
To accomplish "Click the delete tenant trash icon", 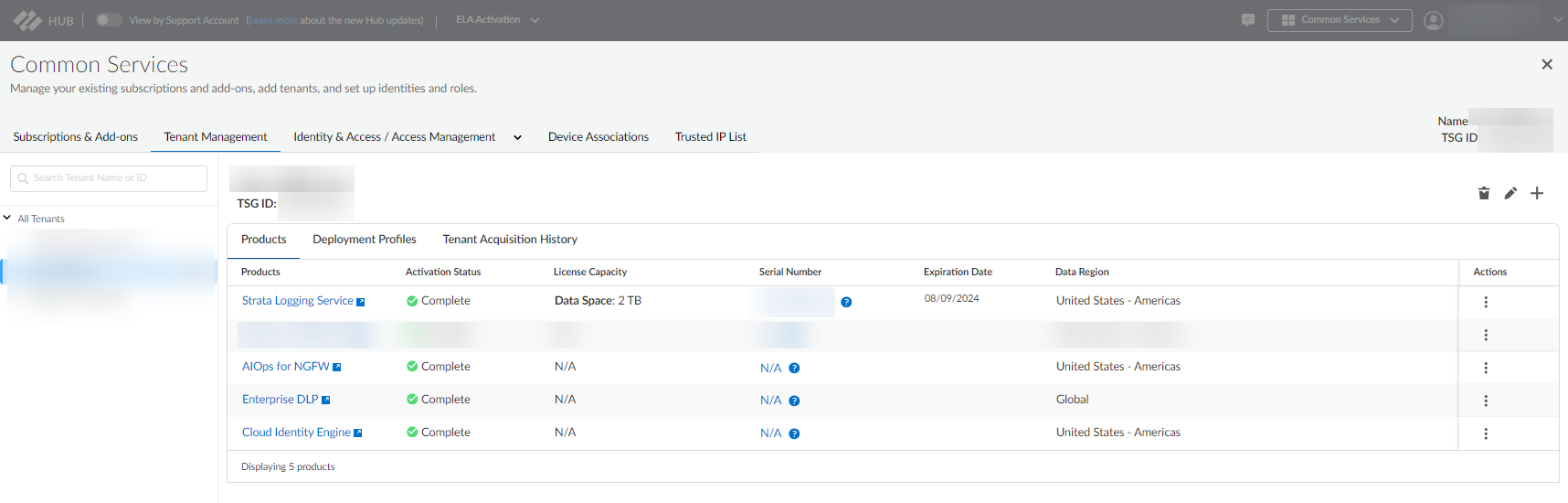I will pos(1484,193).
